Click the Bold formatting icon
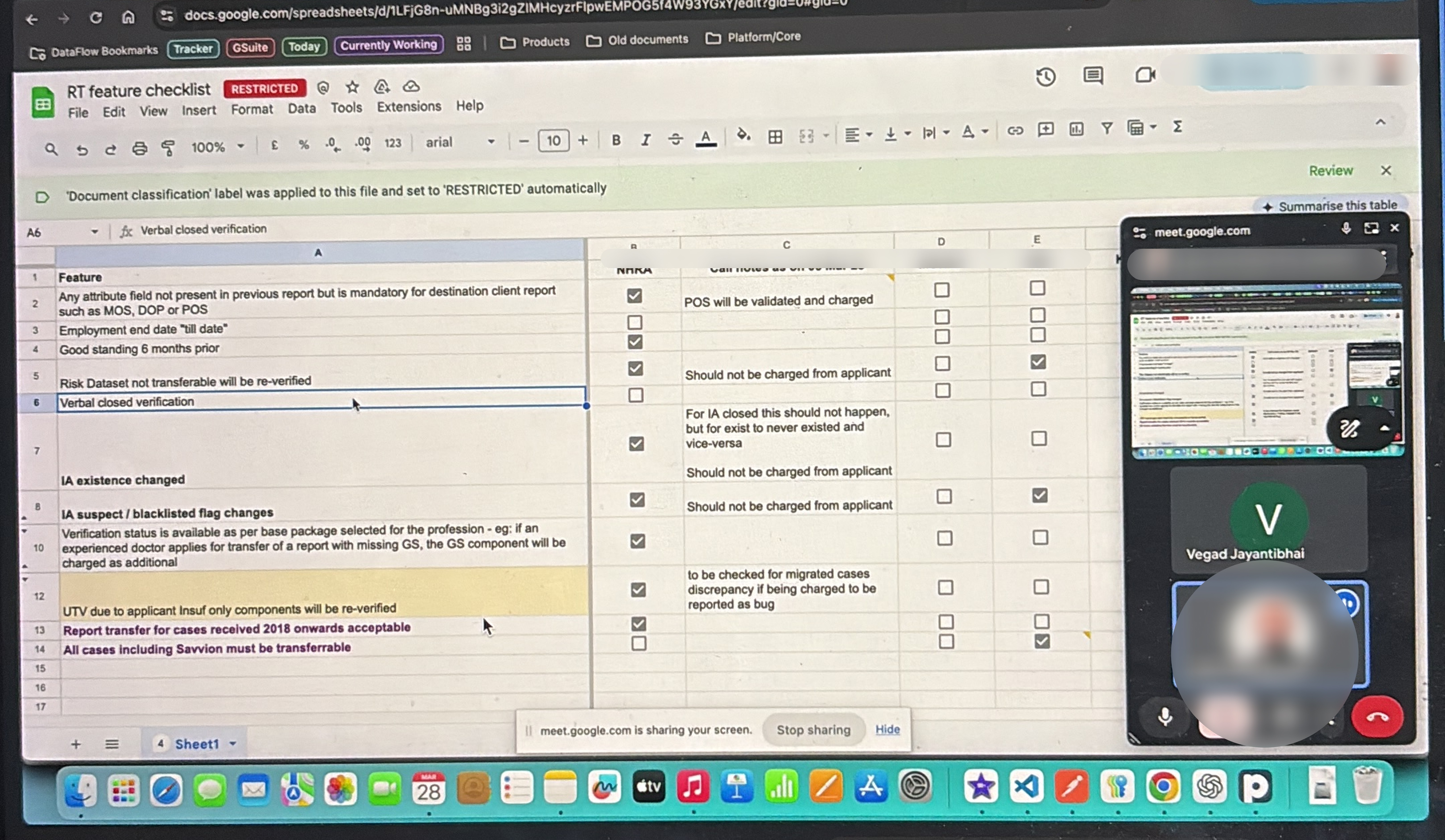This screenshot has height=840, width=1445. tap(616, 140)
